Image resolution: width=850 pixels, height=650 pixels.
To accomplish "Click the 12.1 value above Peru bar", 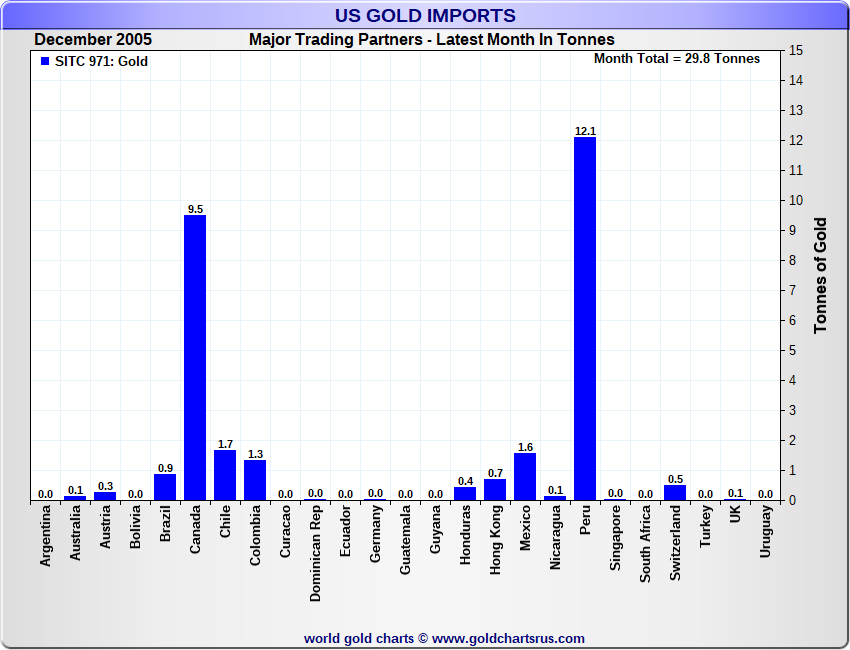I will (585, 131).
